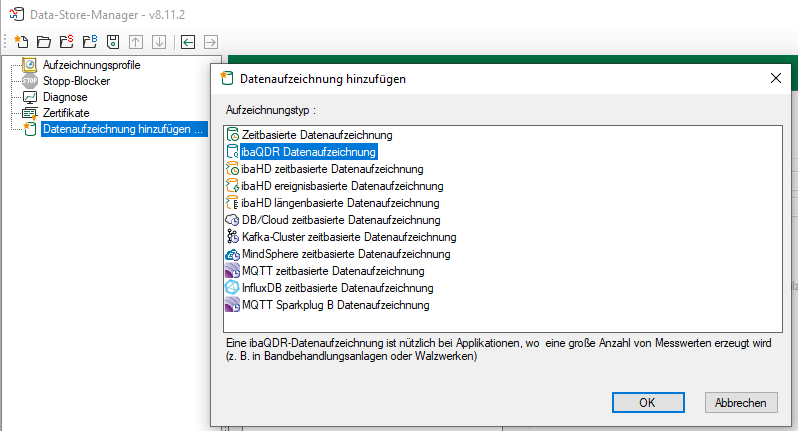Click the purple MQTT zeitbasierte icon
Image resolution: width=798 pixels, height=431 pixels.
pos(233,271)
